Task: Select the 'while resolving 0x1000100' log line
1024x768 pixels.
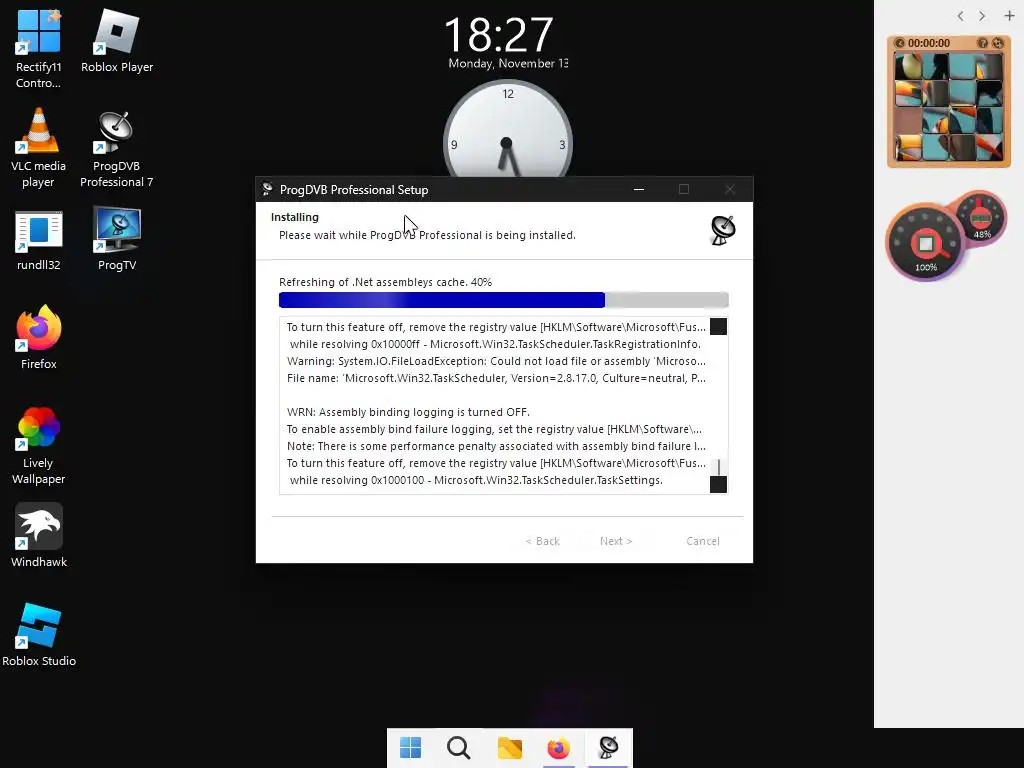Action: pos(476,480)
